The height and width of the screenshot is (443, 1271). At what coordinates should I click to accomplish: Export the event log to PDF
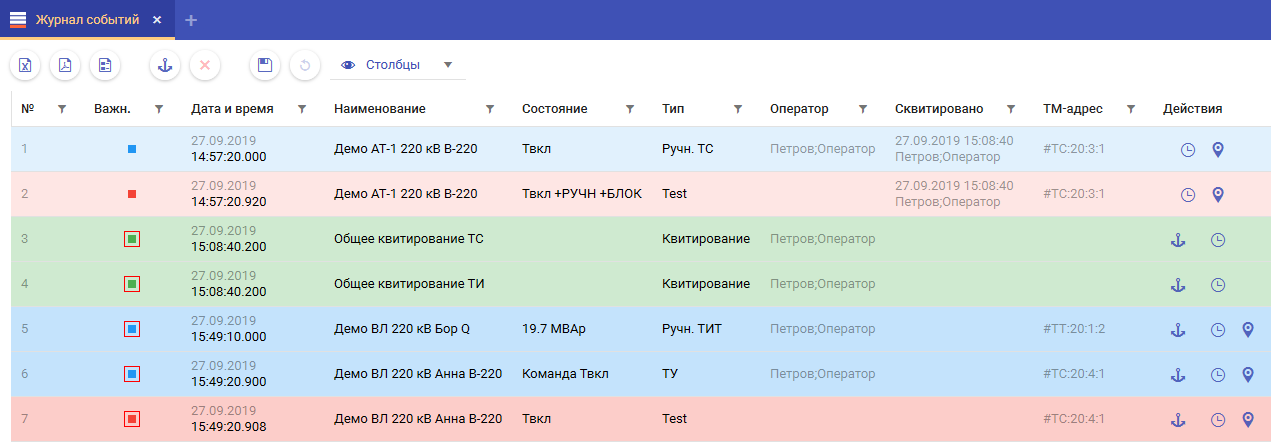(x=65, y=65)
